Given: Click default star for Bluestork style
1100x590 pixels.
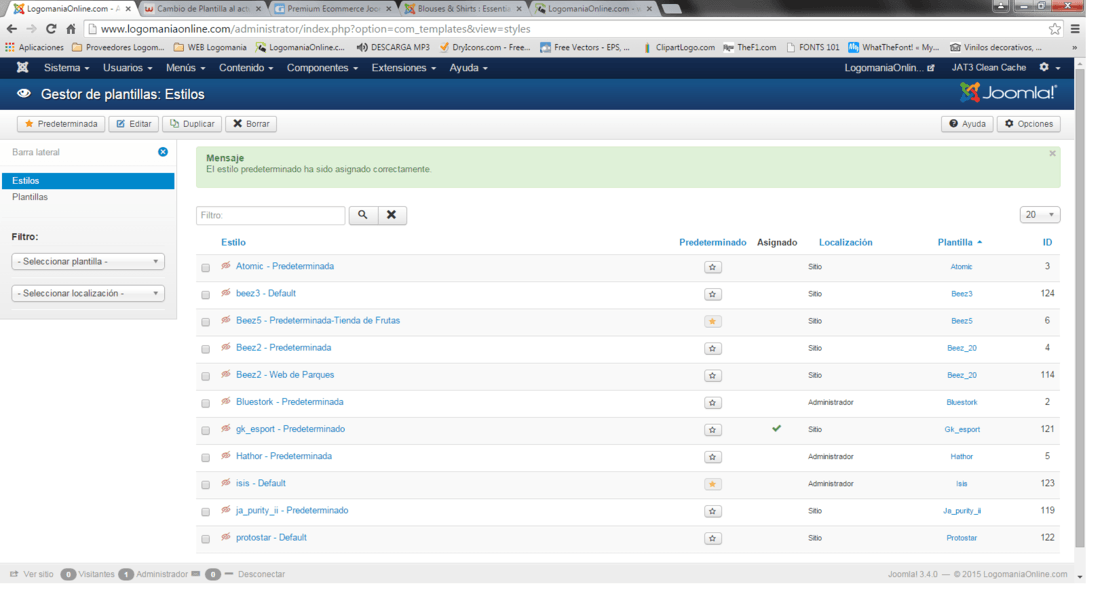Looking at the screenshot, I should 712,403.
